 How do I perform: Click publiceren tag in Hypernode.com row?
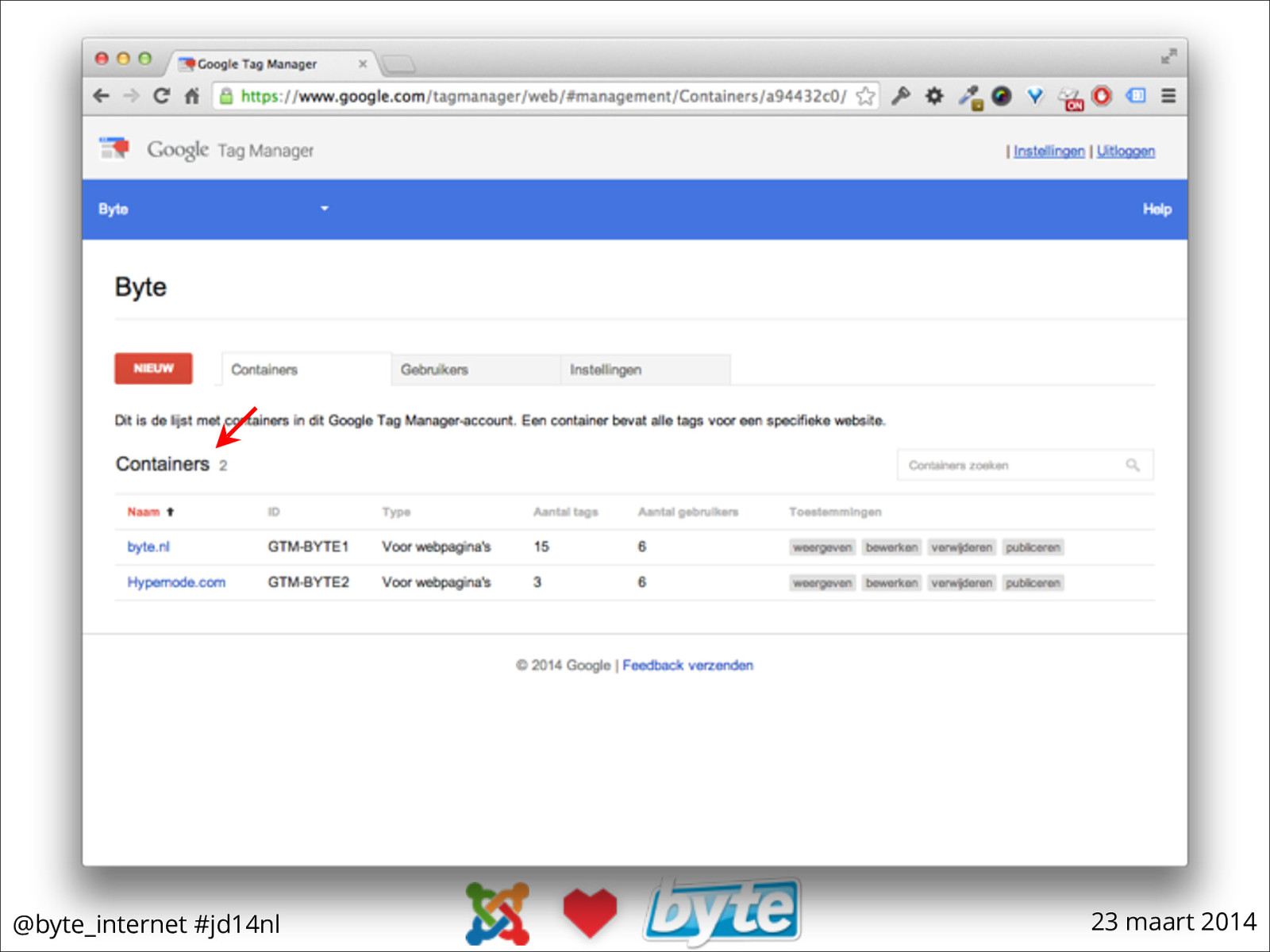click(x=1033, y=583)
